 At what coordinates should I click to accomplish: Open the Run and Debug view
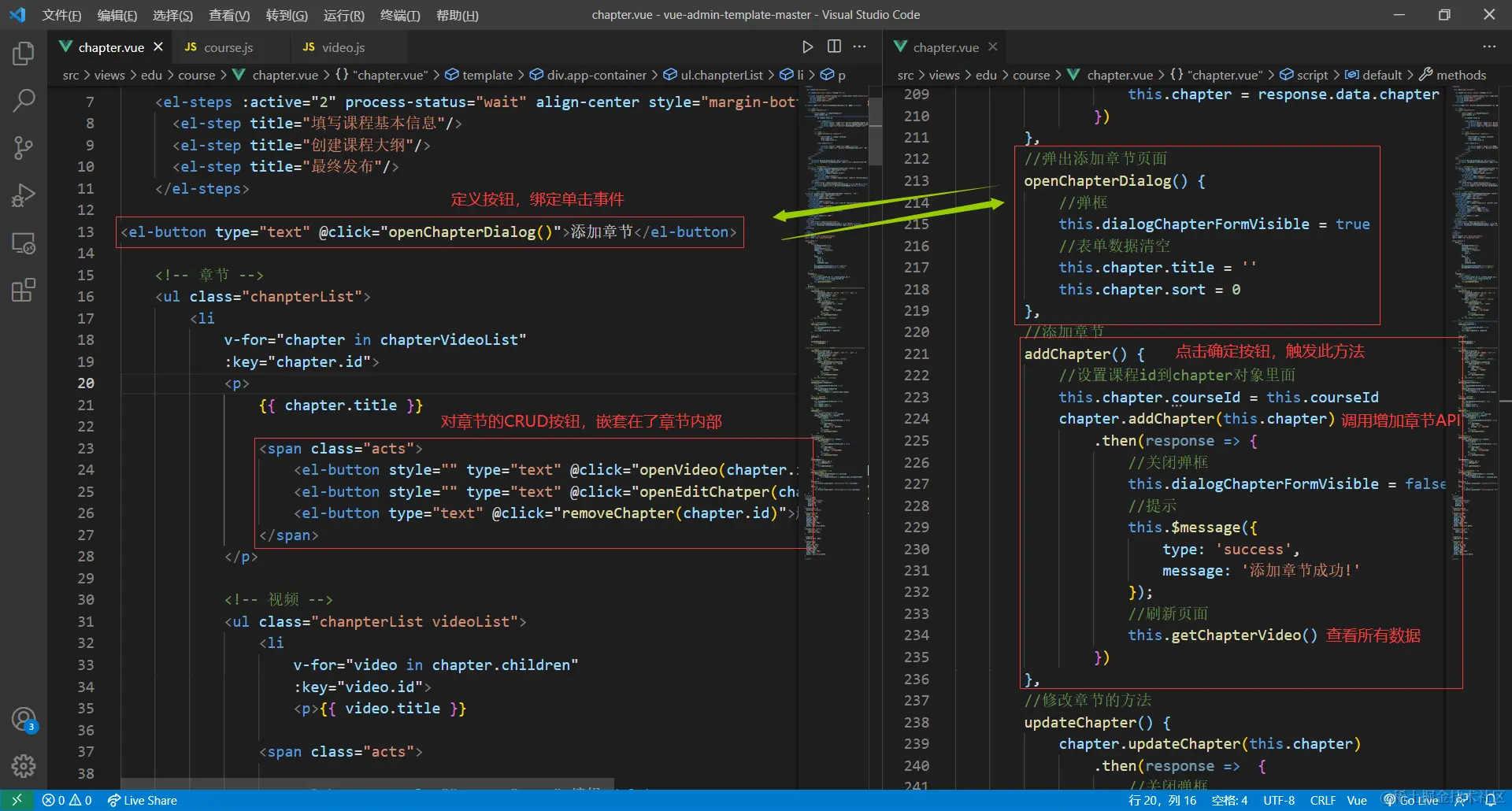tap(24, 195)
